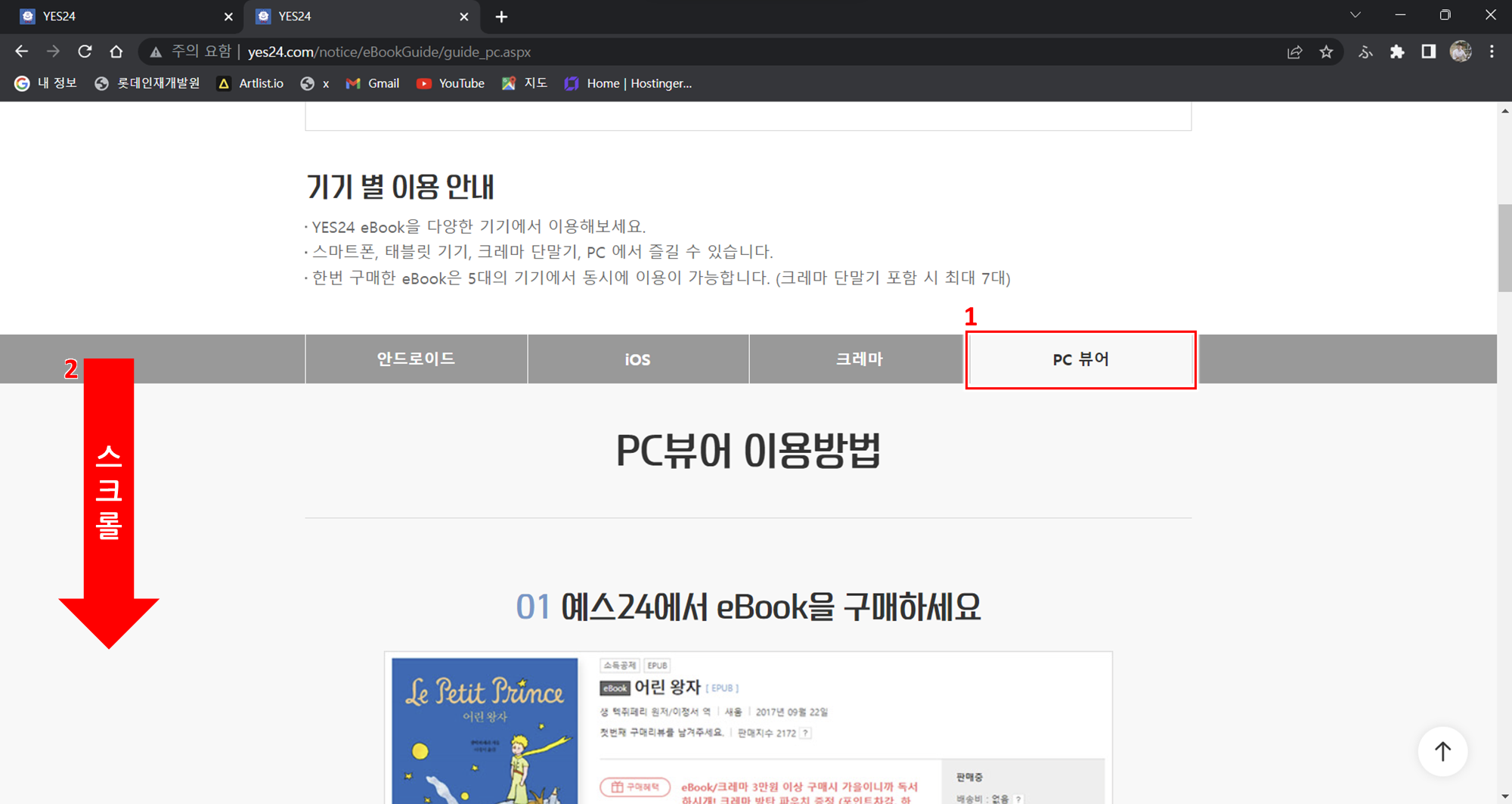The width and height of the screenshot is (1512, 804).
Task: Click the EPUB tag badge
Action: [x=657, y=666]
